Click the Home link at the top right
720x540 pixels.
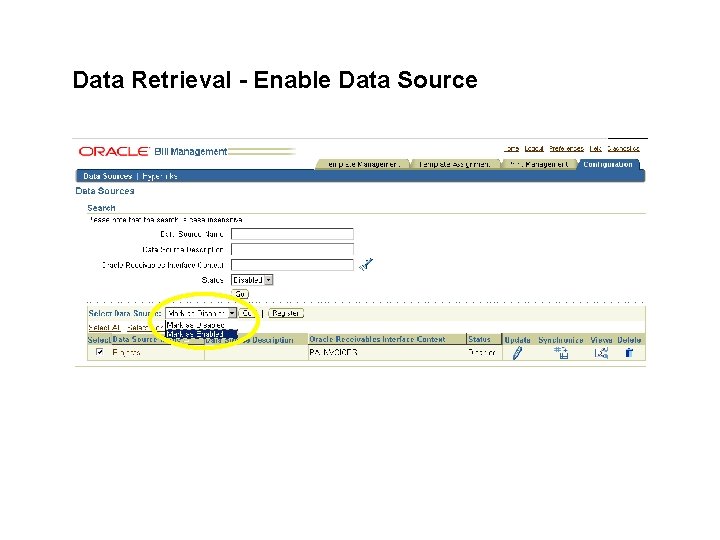[511, 148]
